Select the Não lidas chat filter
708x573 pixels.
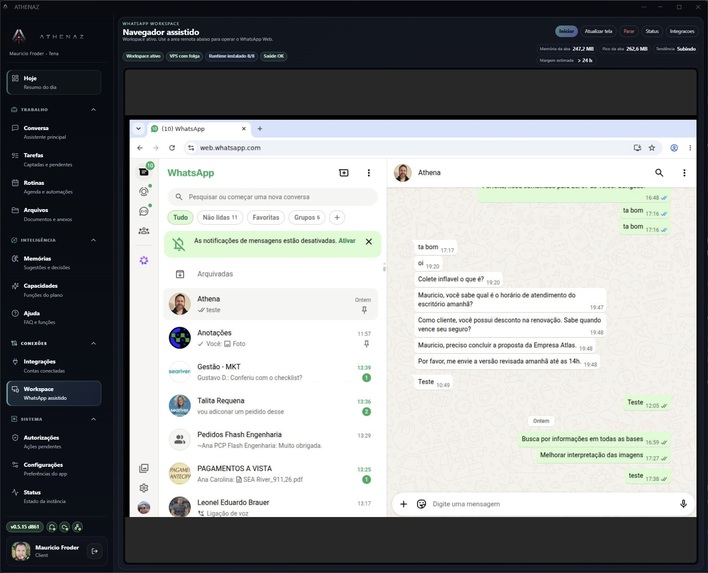click(x=220, y=217)
